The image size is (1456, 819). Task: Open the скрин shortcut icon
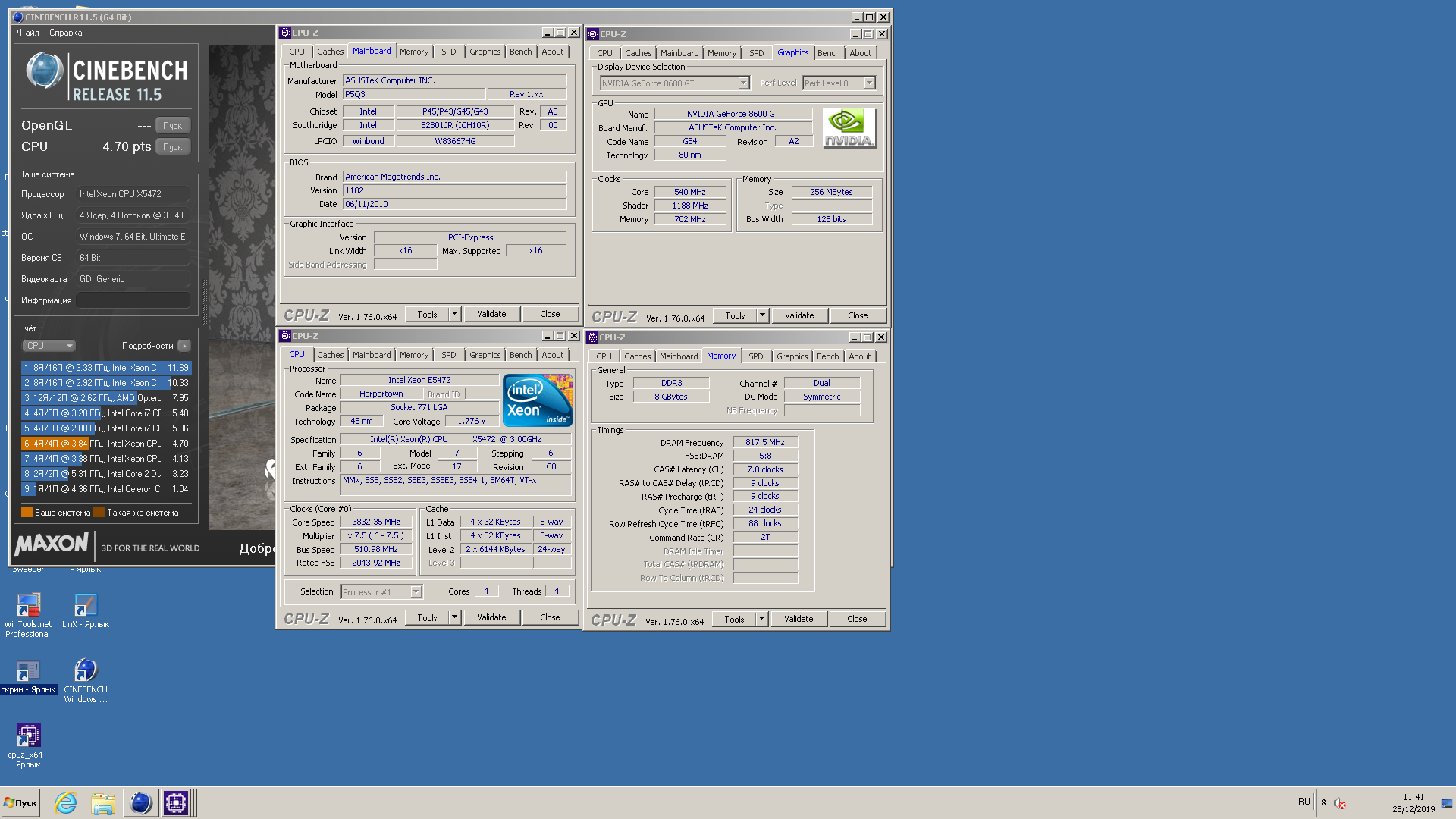tap(28, 676)
